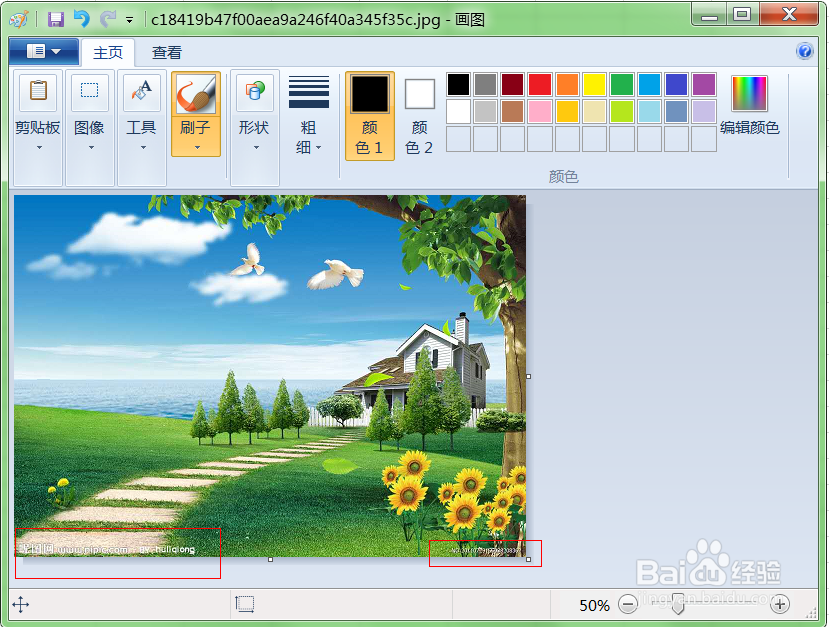
Task: Click the Paint palette icon in title bar
Action: (x=19, y=20)
